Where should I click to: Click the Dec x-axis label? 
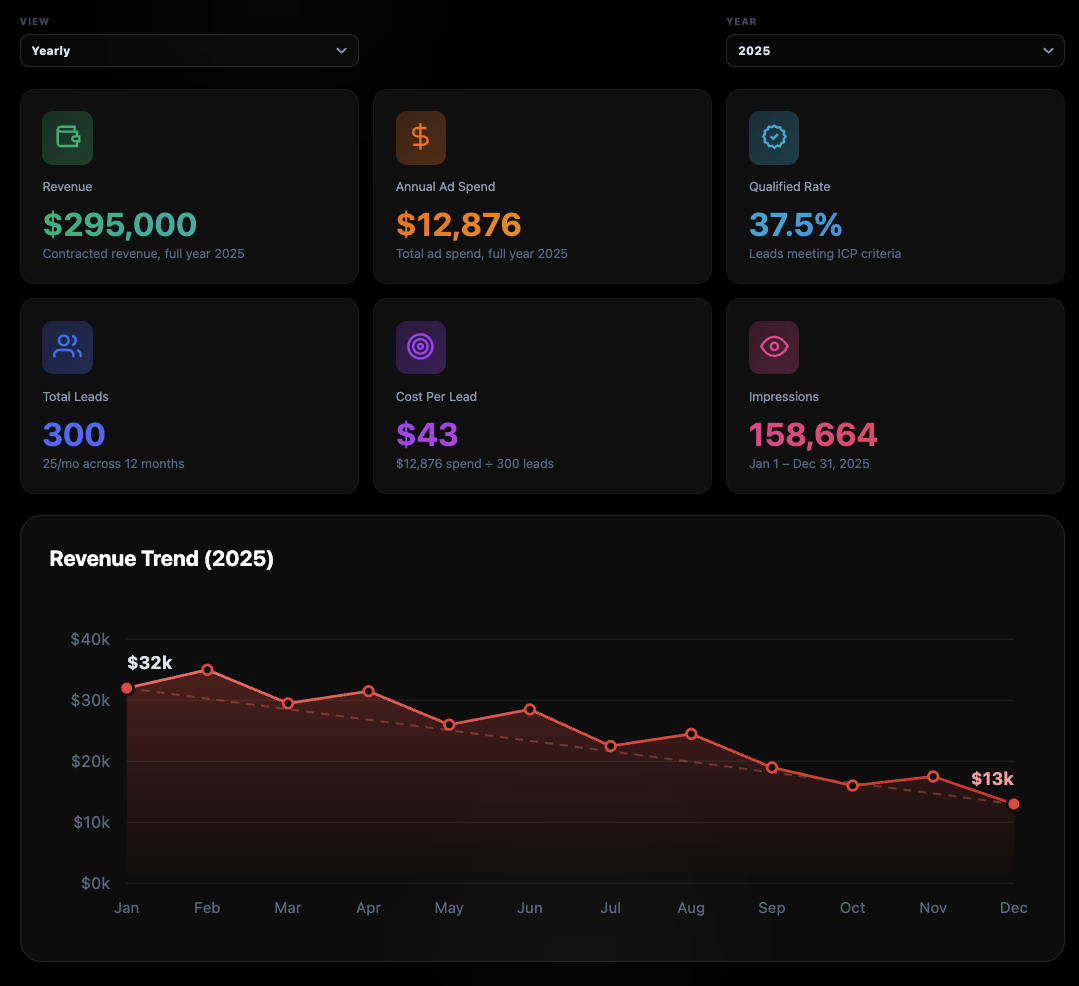[x=1014, y=908]
